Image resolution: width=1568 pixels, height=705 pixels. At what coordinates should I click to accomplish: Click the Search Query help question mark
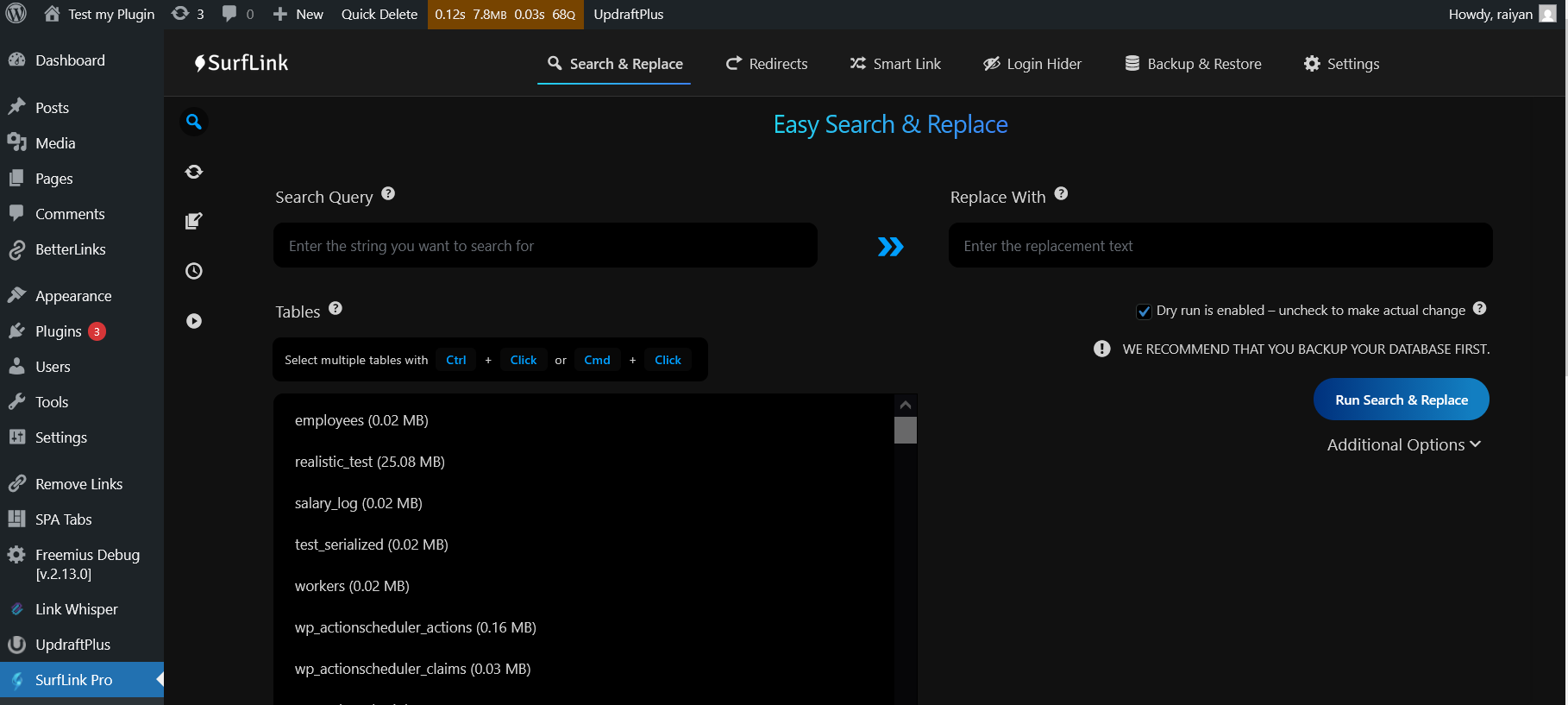pos(388,194)
